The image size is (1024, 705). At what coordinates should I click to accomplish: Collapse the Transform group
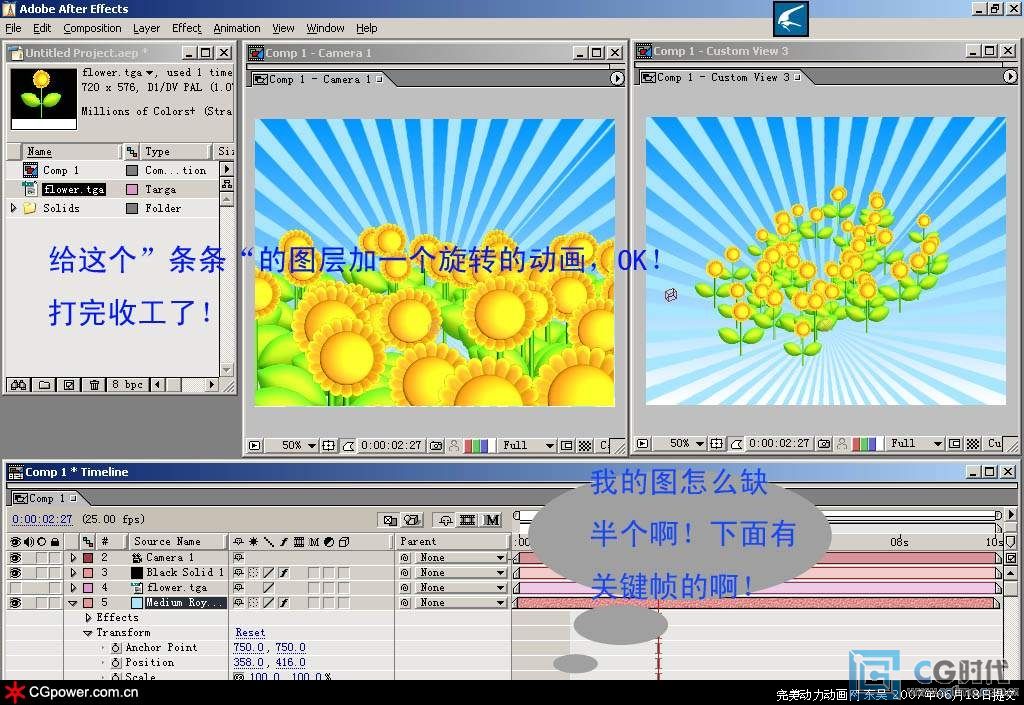[x=88, y=633]
